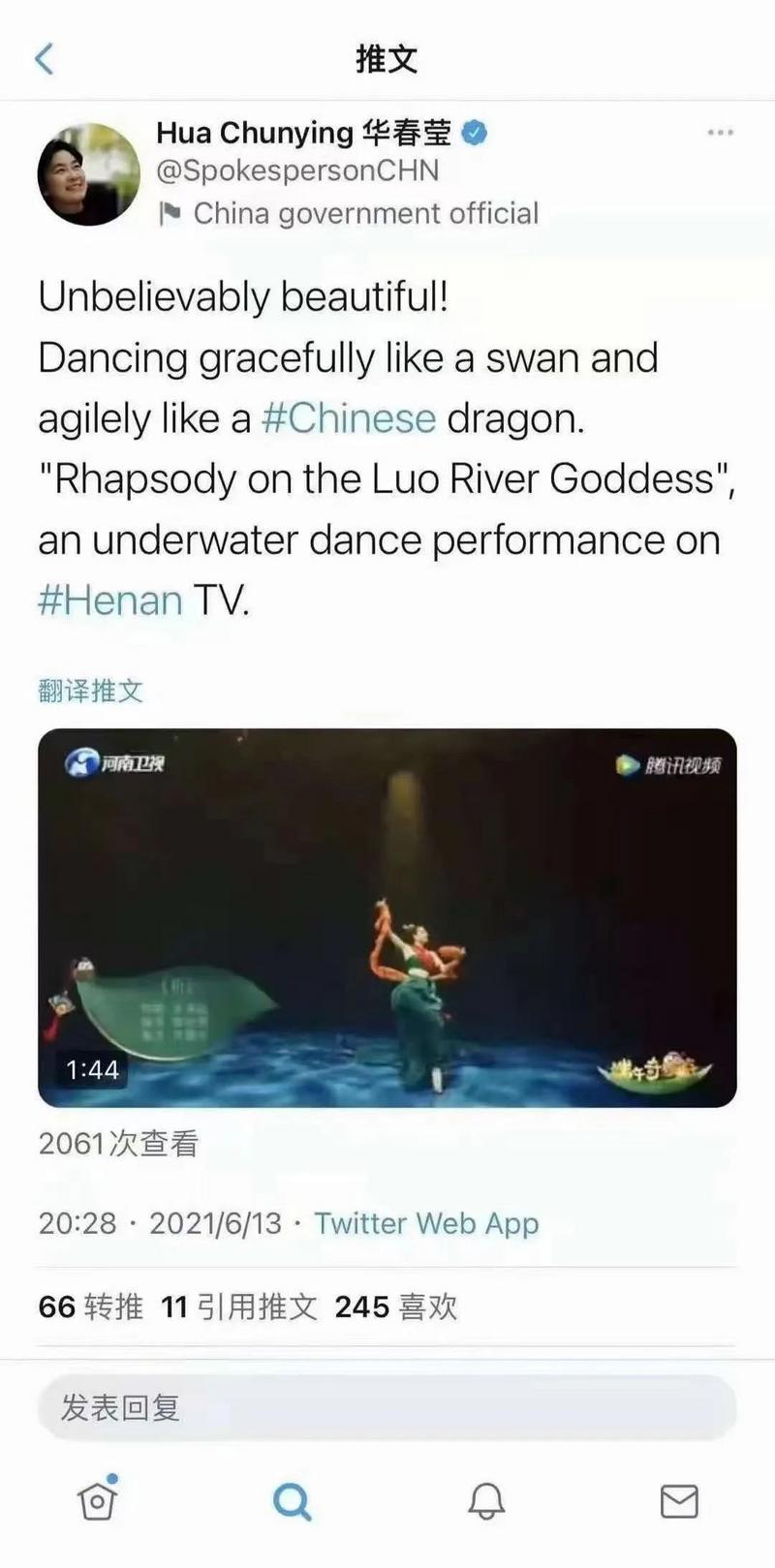Tap the blue verified badge
Image resolution: width=775 pixels, height=1568 pixels.
tap(474, 133)
